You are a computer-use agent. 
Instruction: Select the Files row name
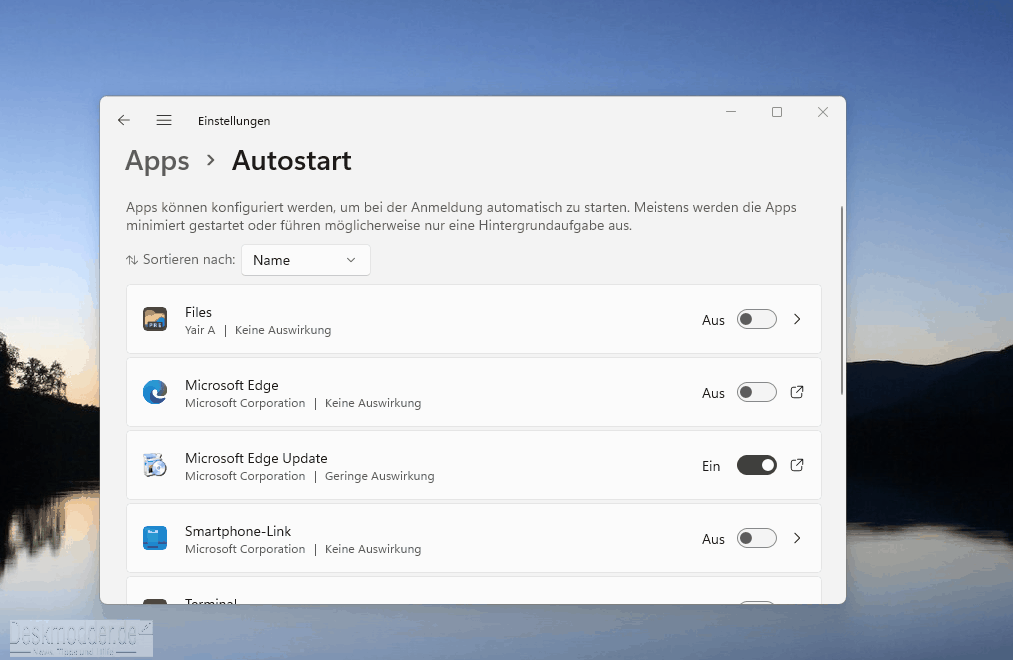click(198, 312)
